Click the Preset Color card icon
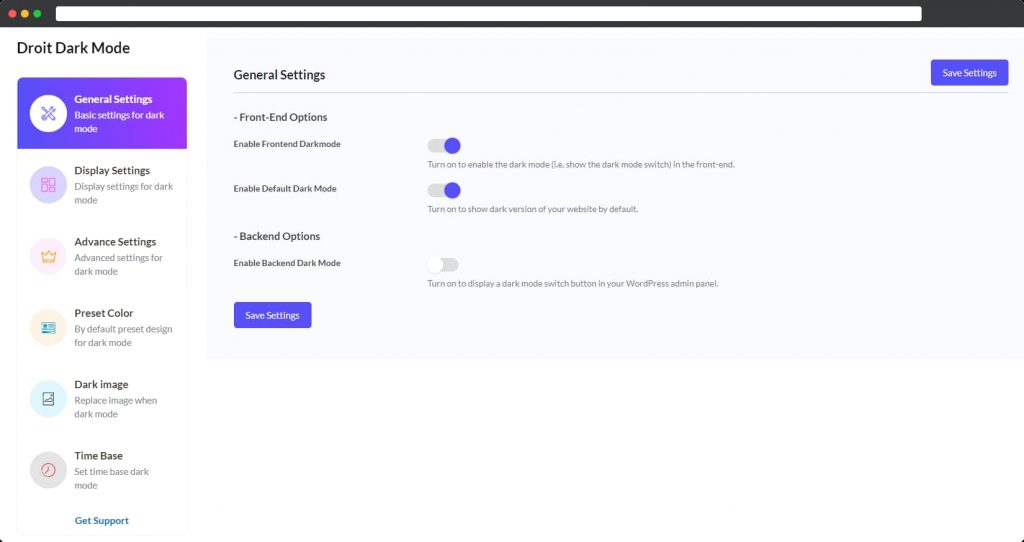 pyautogui.click(x=48, y=327)
